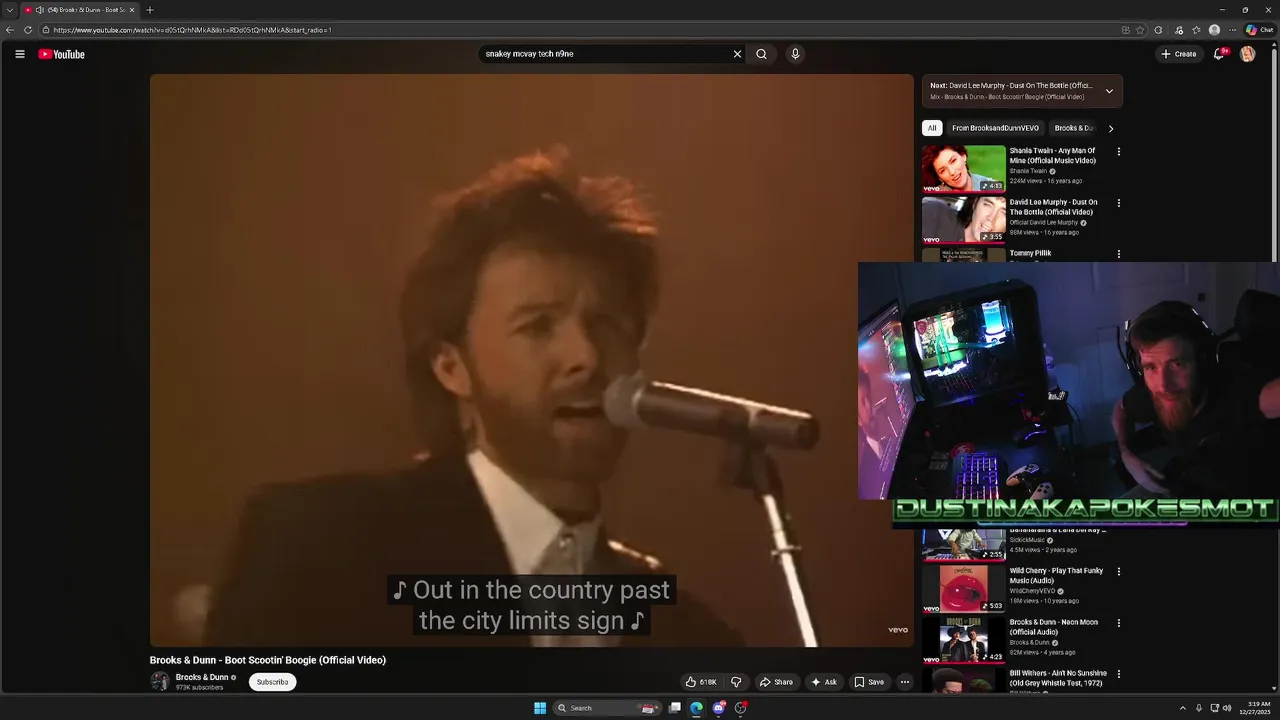This screenshot has width=1280, height=720.
Task: Show more filter chips with right arrow
Action: pyautogui.click(x=1110, y=128)
